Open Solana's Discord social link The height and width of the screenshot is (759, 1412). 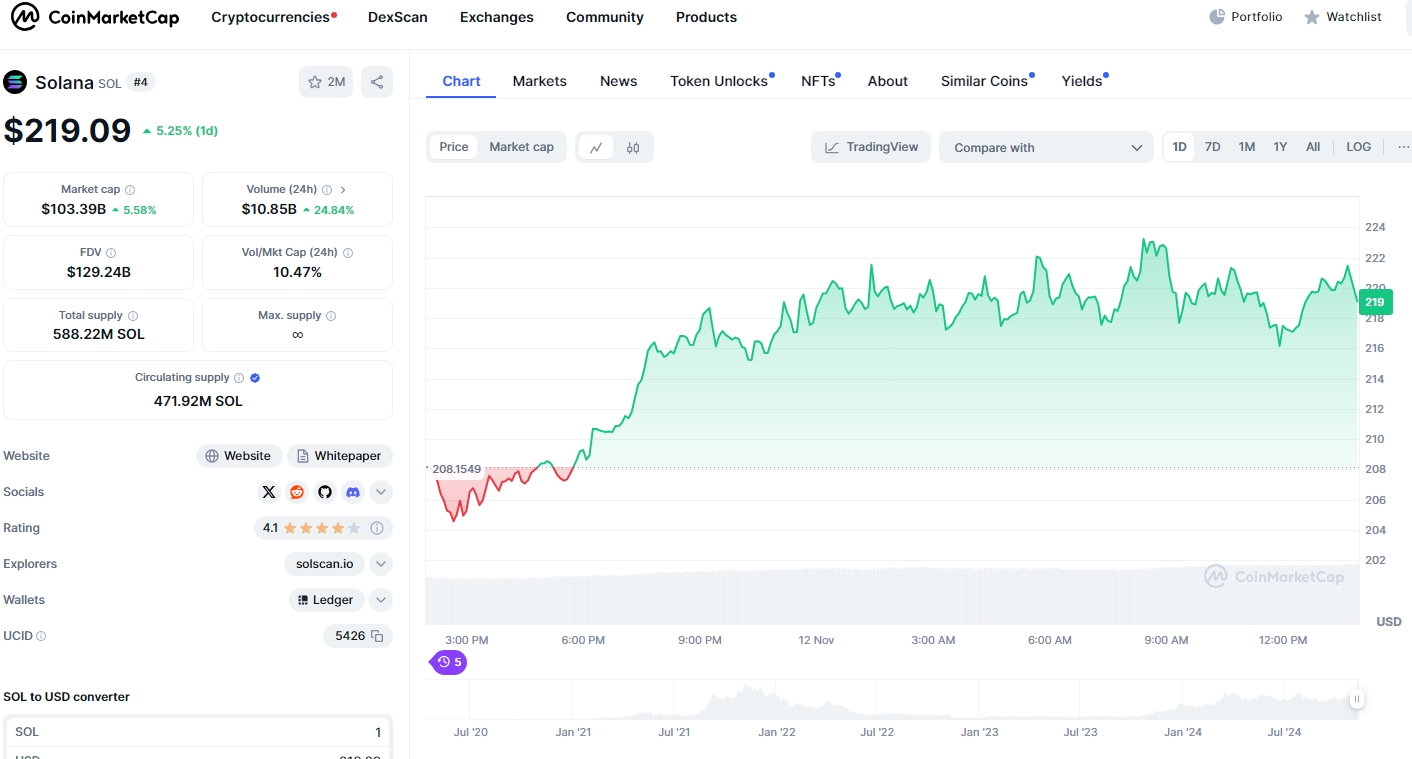pos(352,492)
